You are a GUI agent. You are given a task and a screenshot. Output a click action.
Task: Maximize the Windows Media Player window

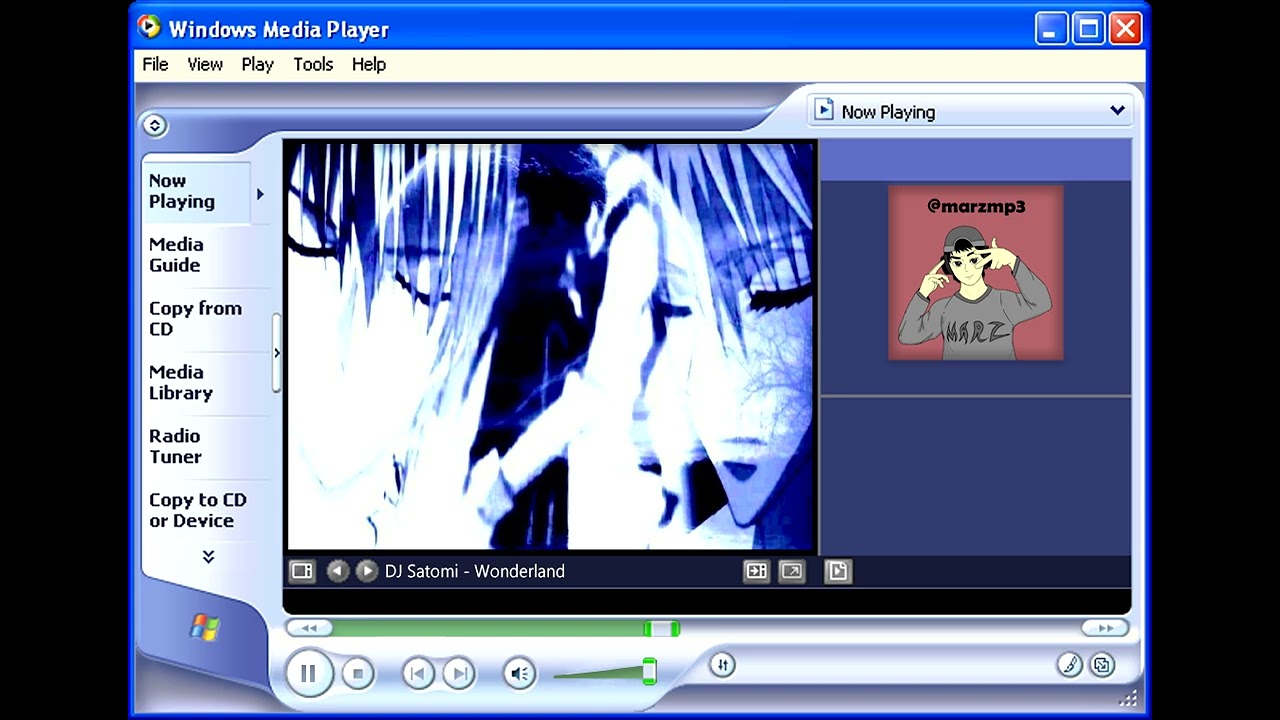click(1088, 28)
